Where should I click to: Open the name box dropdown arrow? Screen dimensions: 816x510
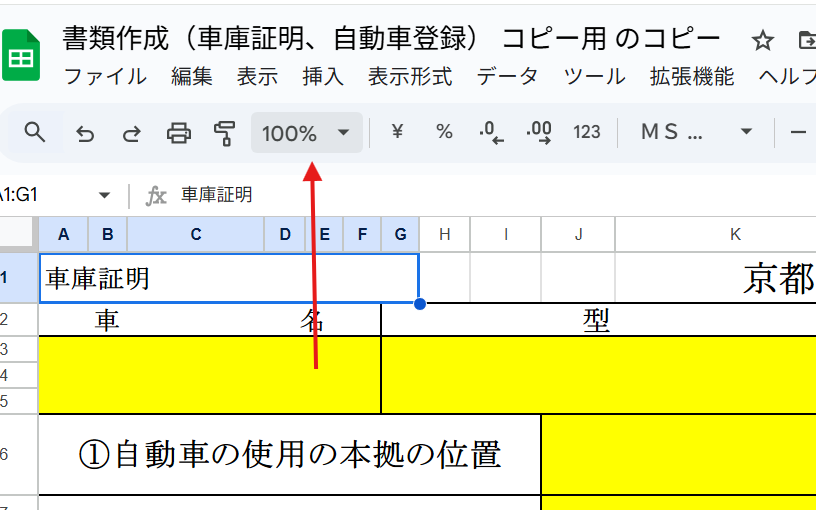(x=104, y=195)
